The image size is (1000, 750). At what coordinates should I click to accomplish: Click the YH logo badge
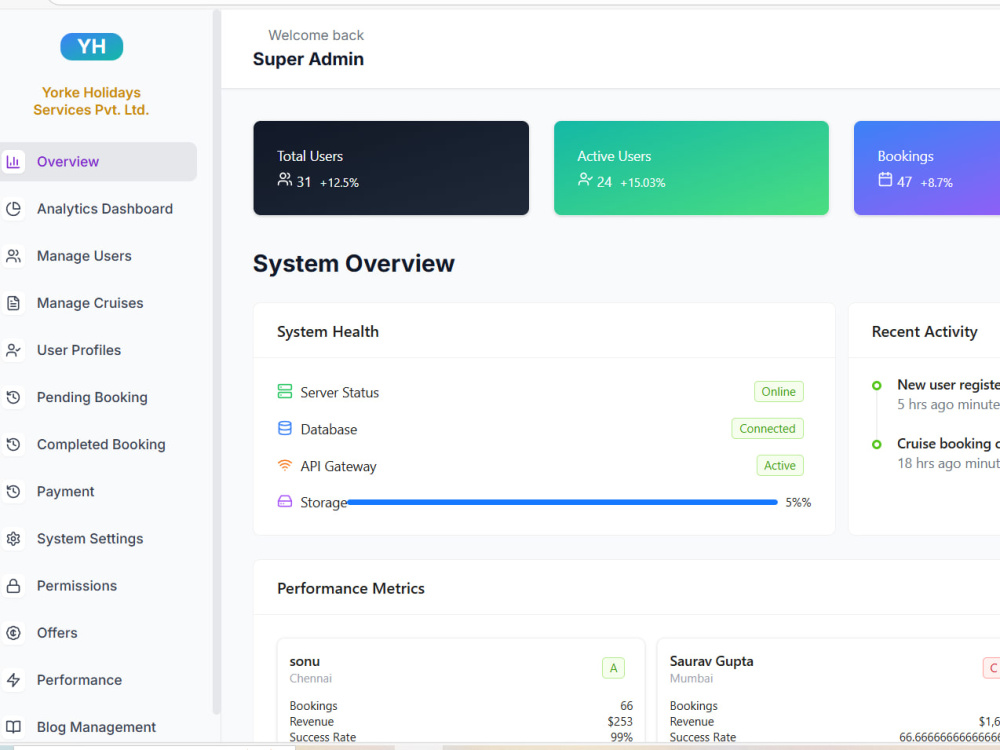(91, 47)
